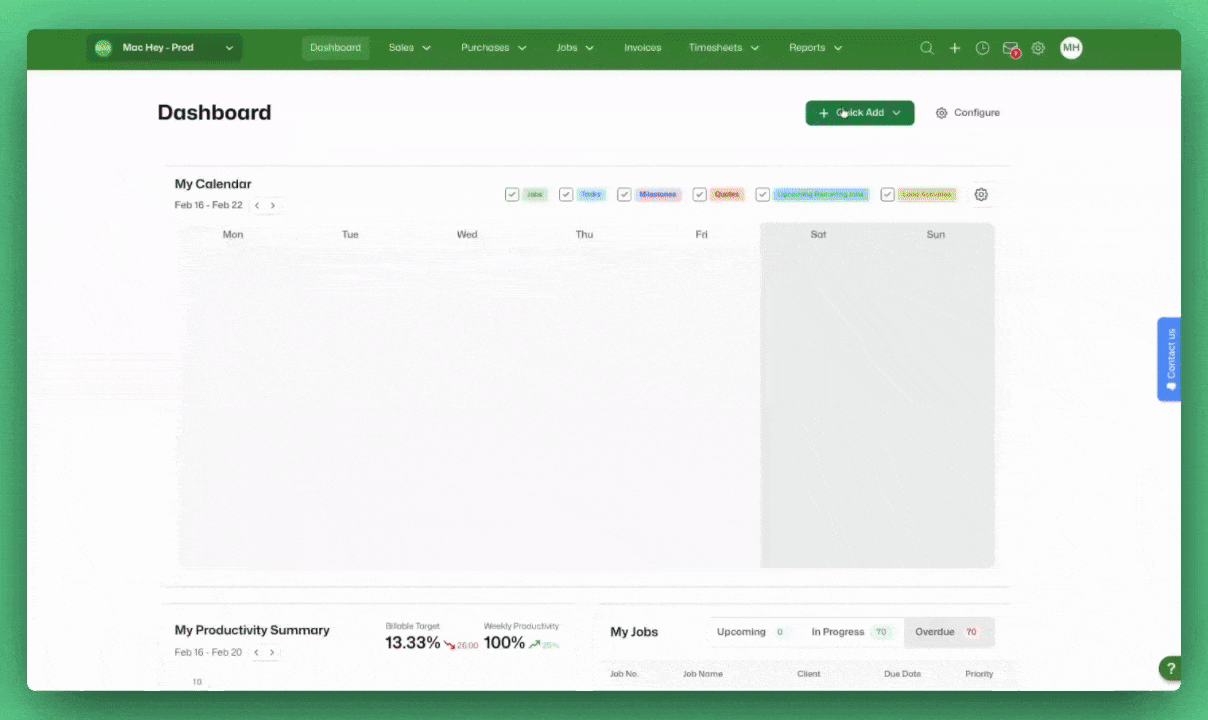Go to the Invoices menu item
The image size is (1208, 720).
tap(642, 48)
